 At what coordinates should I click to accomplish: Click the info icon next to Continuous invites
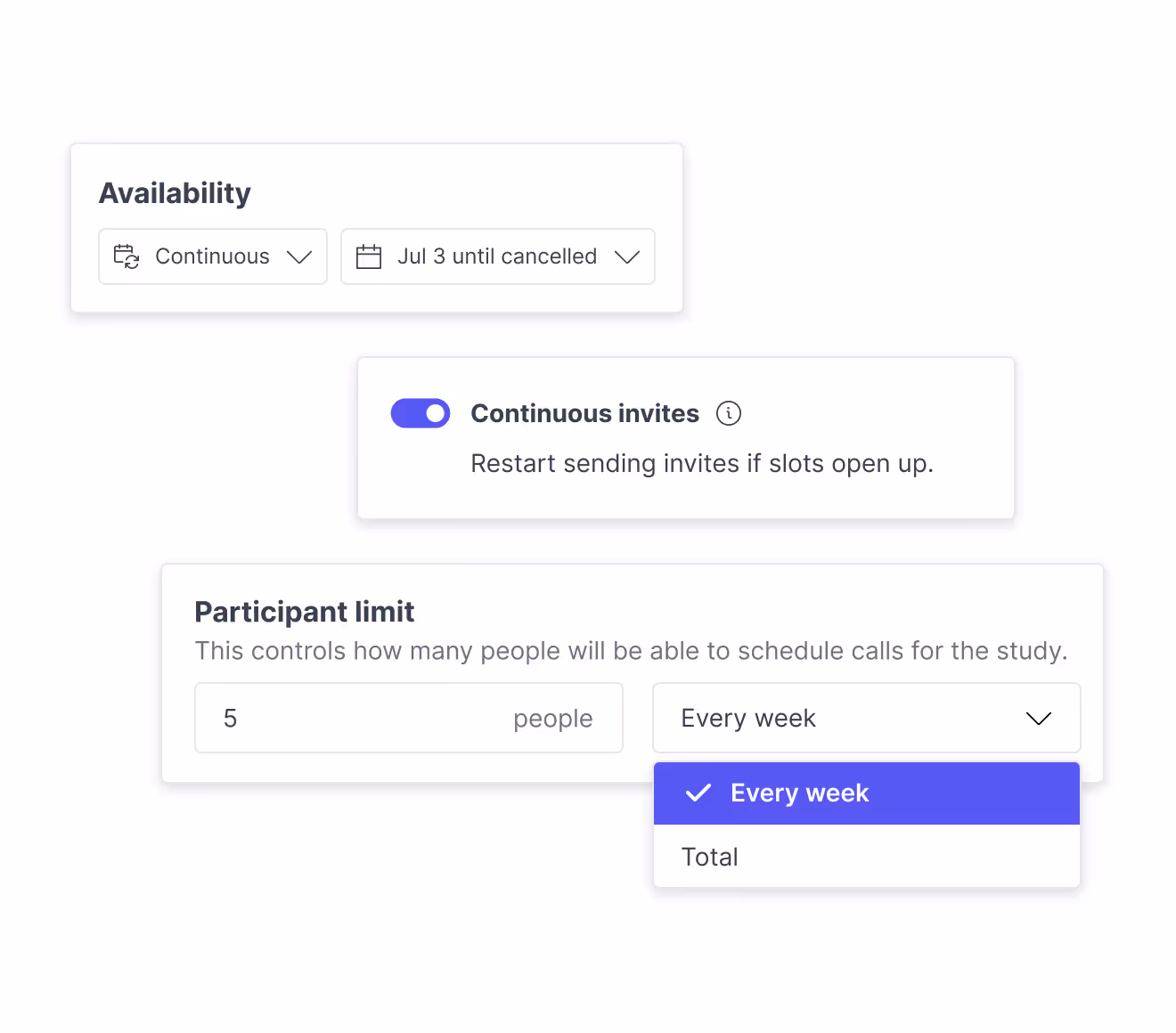(x=728, y=413)
